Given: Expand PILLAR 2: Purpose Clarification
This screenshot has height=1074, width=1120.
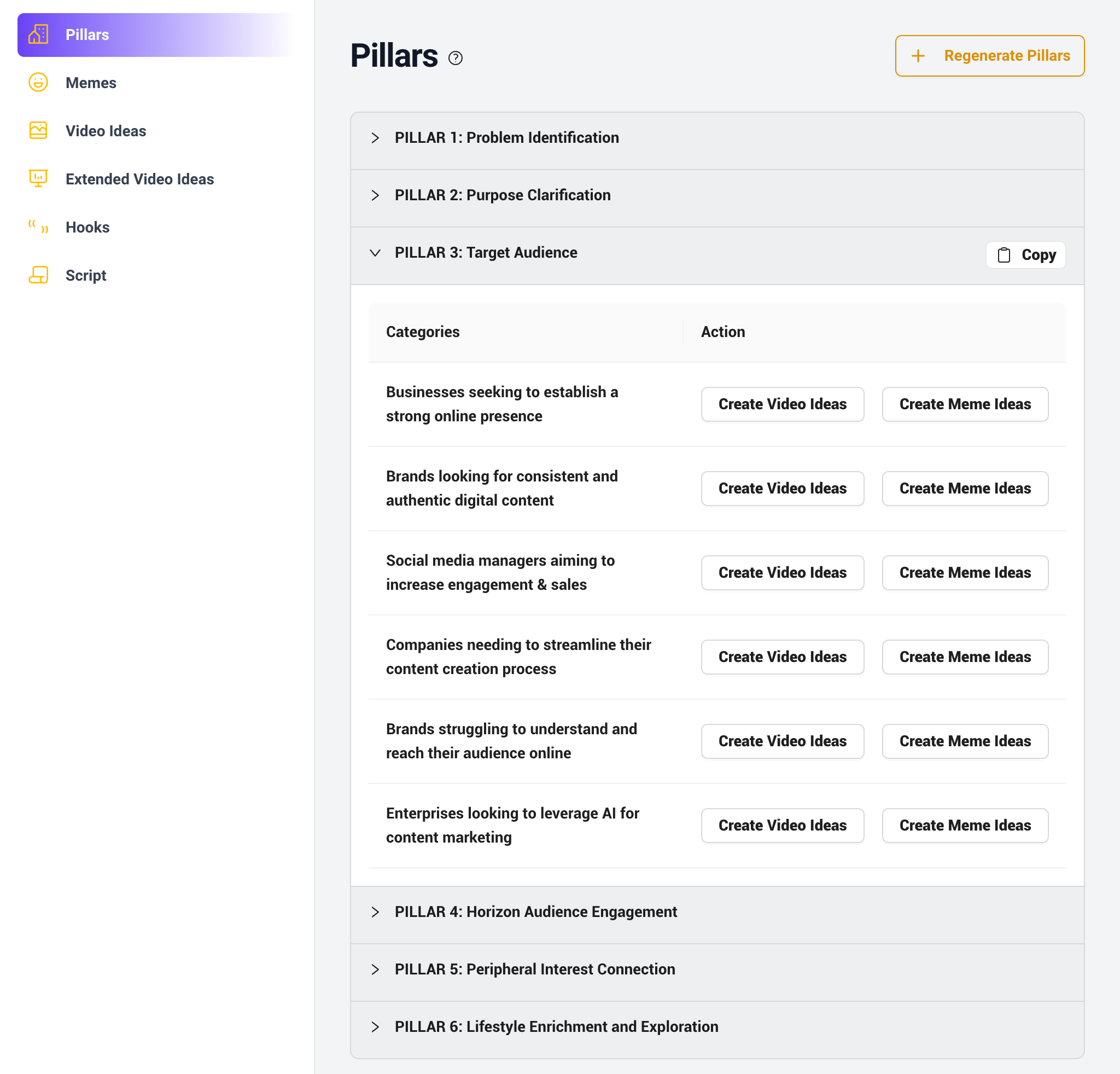Looking at the screenshot, I should pyautogui.click(x=375, y=195).
